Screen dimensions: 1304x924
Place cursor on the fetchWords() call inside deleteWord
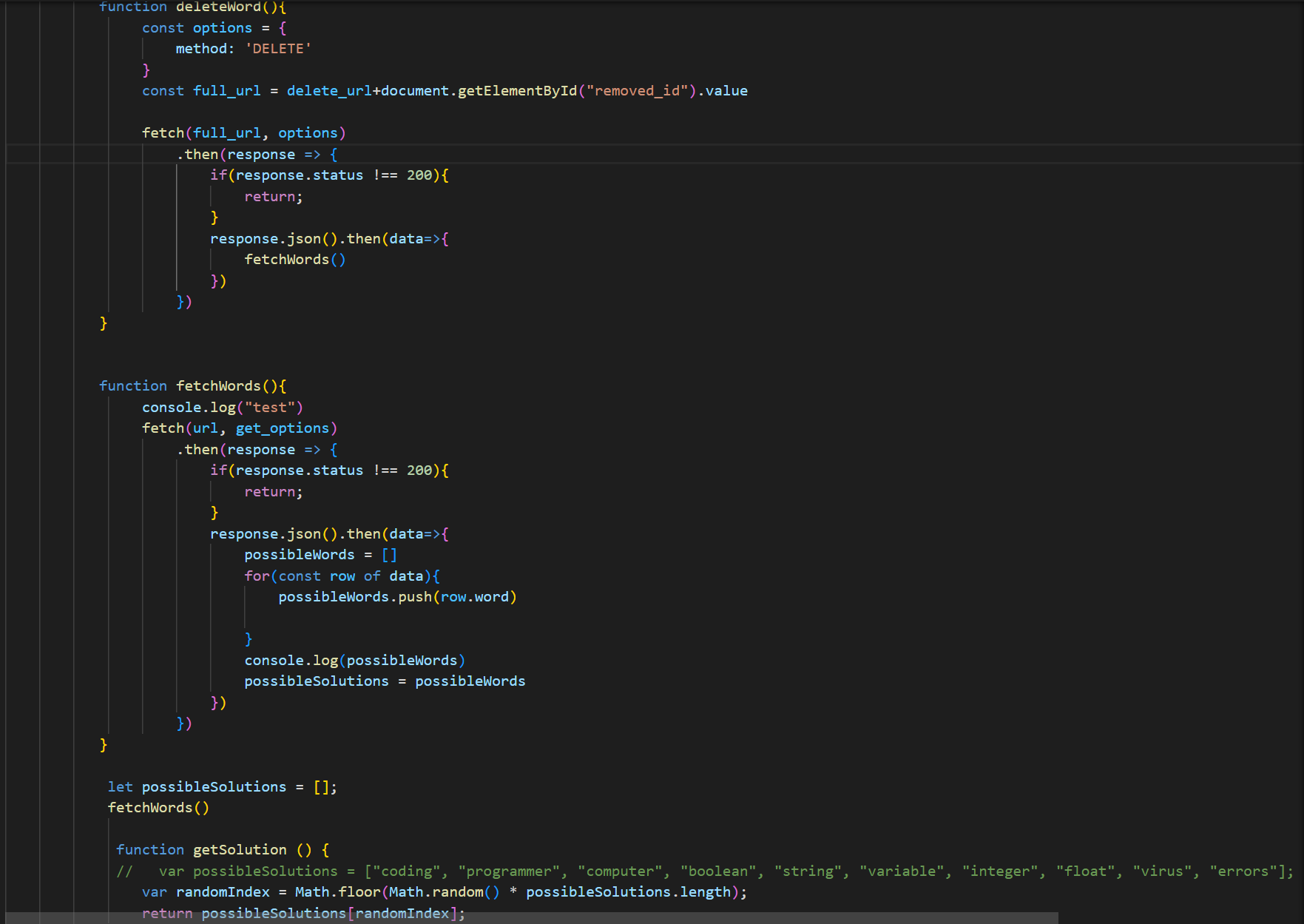coord(294,259)
